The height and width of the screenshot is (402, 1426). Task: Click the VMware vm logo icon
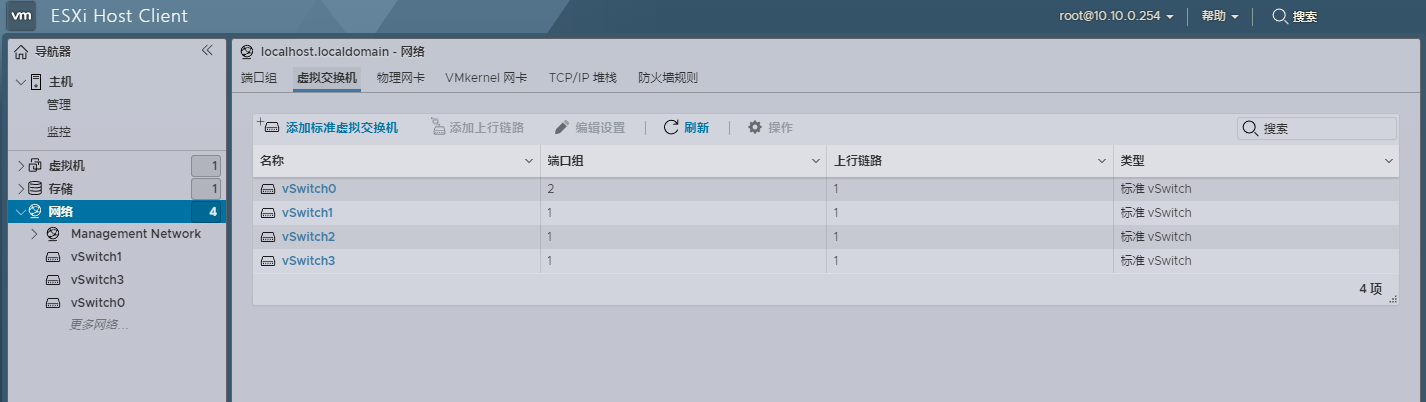[22, 17]
